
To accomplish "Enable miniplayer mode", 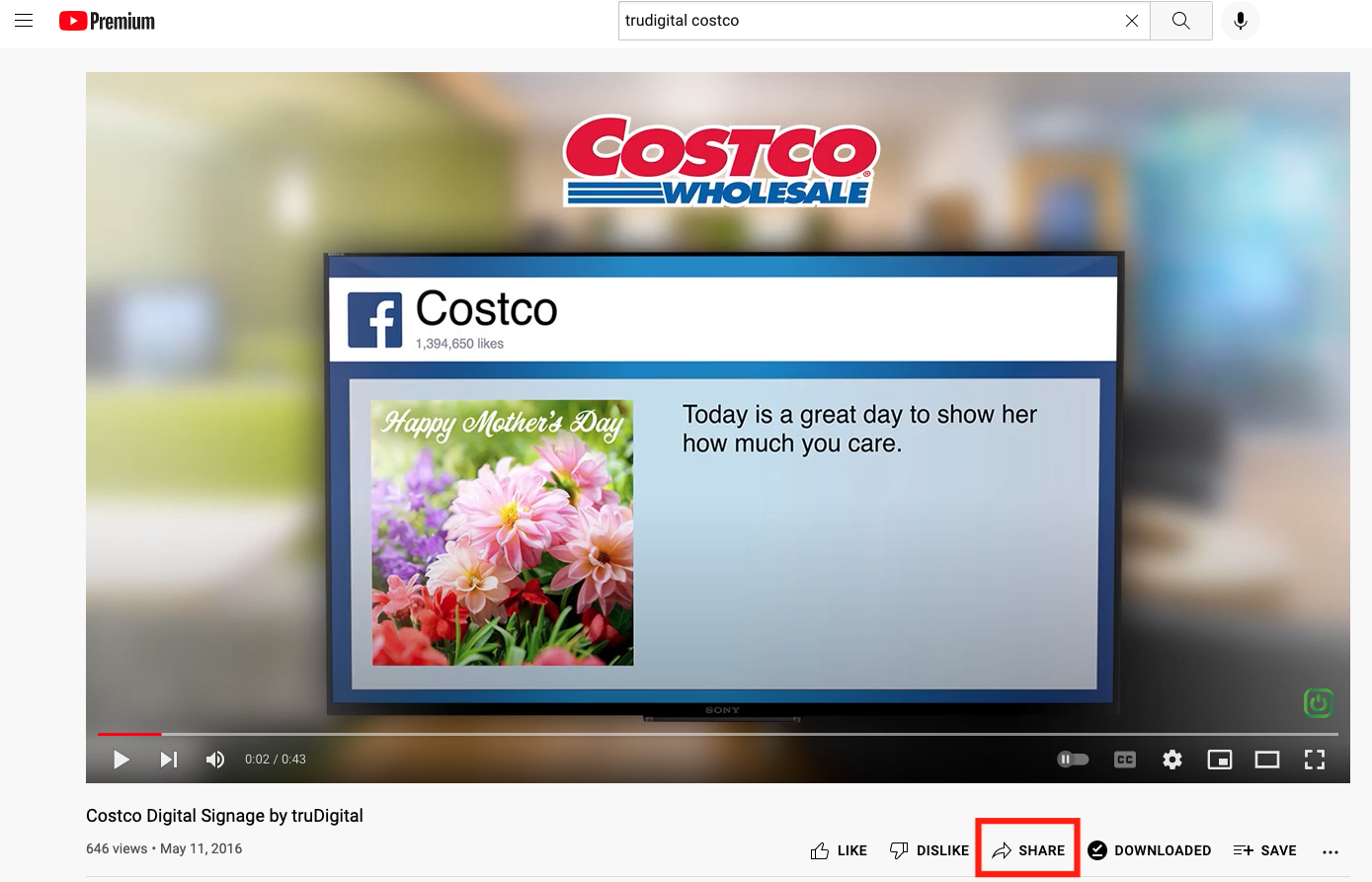I will 1220,760.
